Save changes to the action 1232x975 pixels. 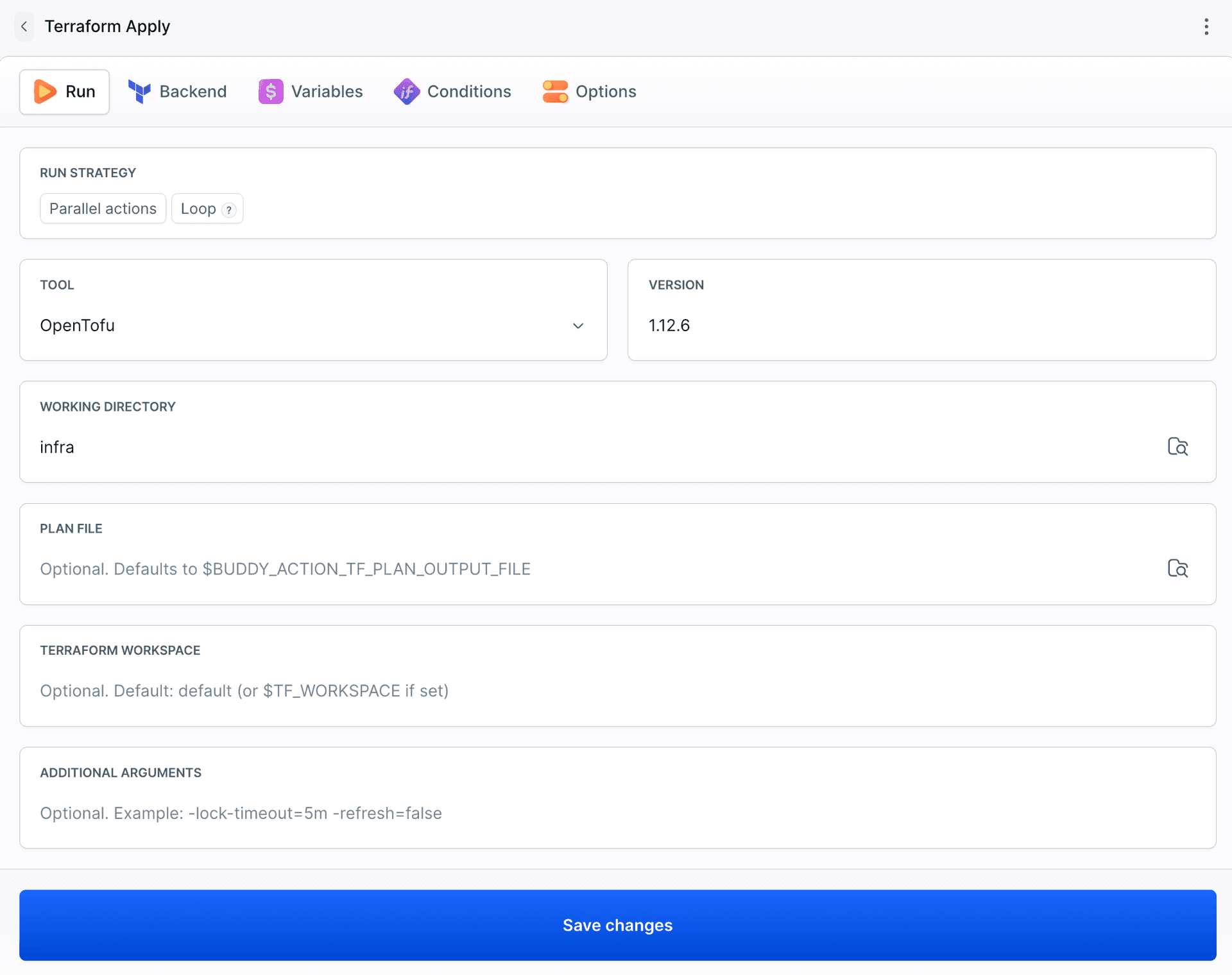618,925
